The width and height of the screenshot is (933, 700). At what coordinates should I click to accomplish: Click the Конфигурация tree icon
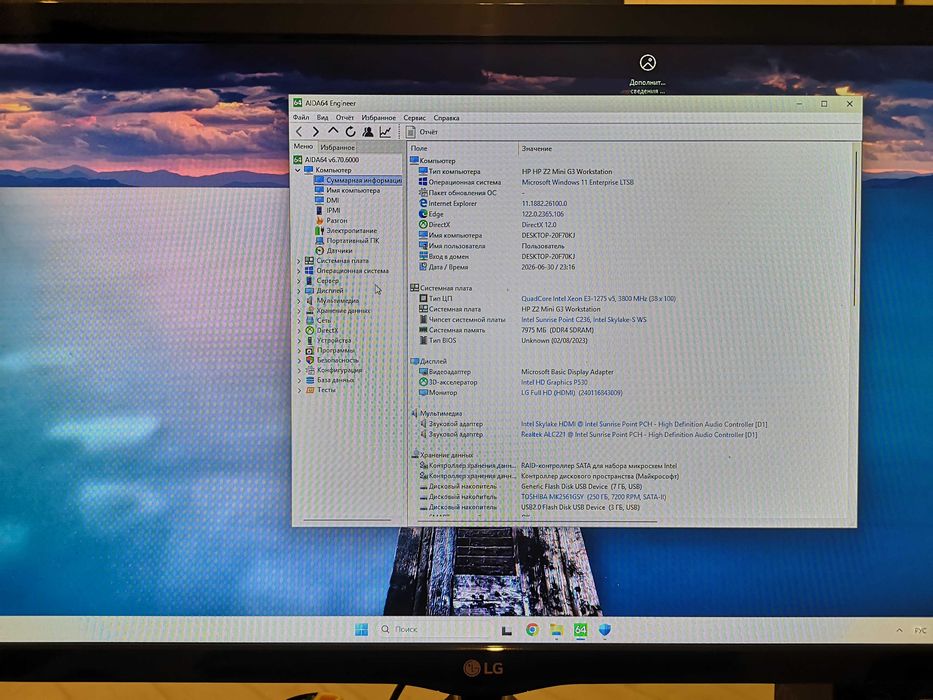pos(309,370)
